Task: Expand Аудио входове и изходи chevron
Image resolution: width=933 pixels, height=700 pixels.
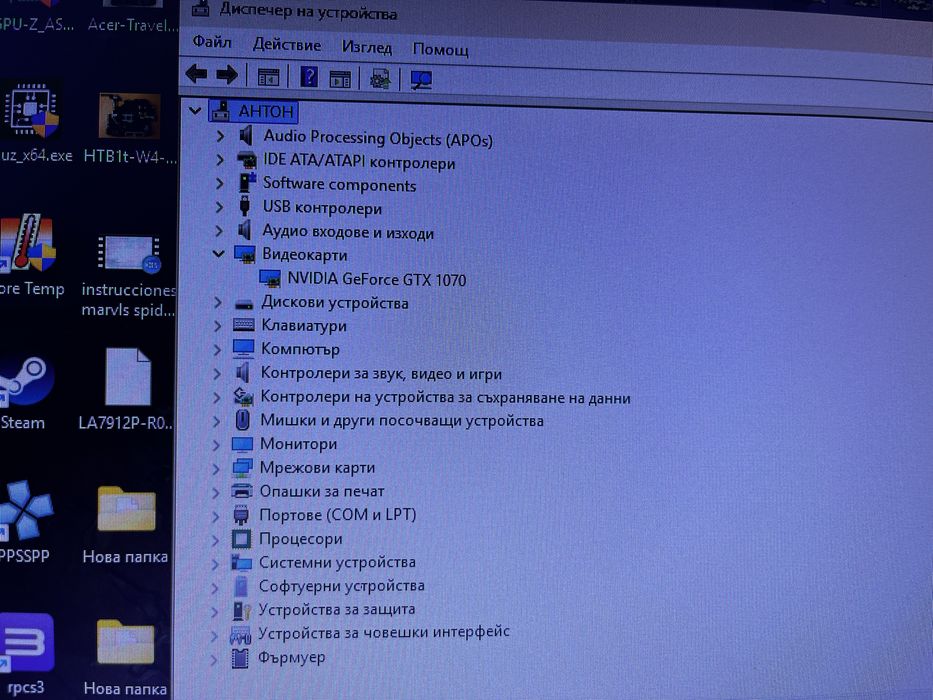Action: [219, 230]
